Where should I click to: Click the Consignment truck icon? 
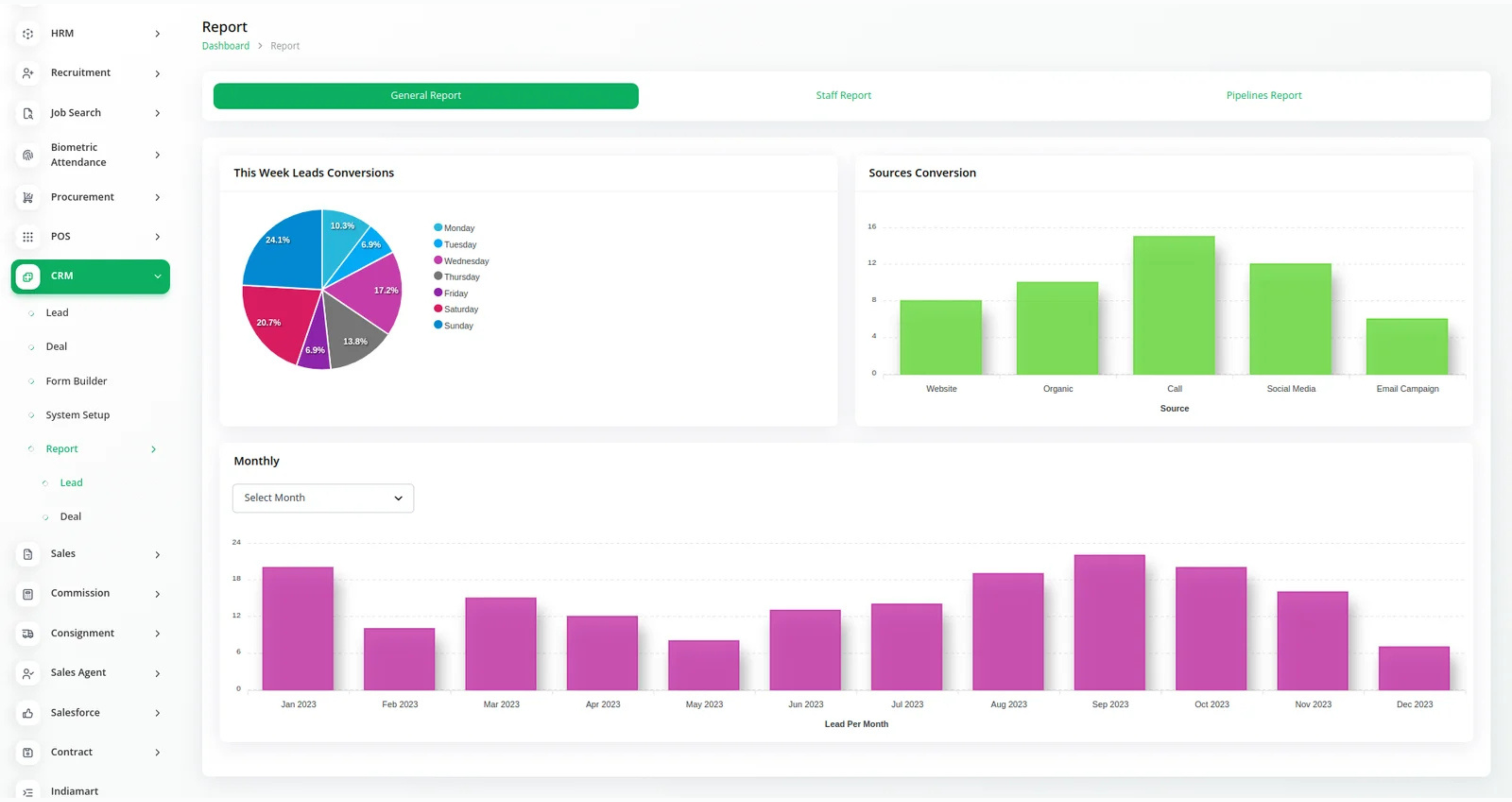click(28, 634)
